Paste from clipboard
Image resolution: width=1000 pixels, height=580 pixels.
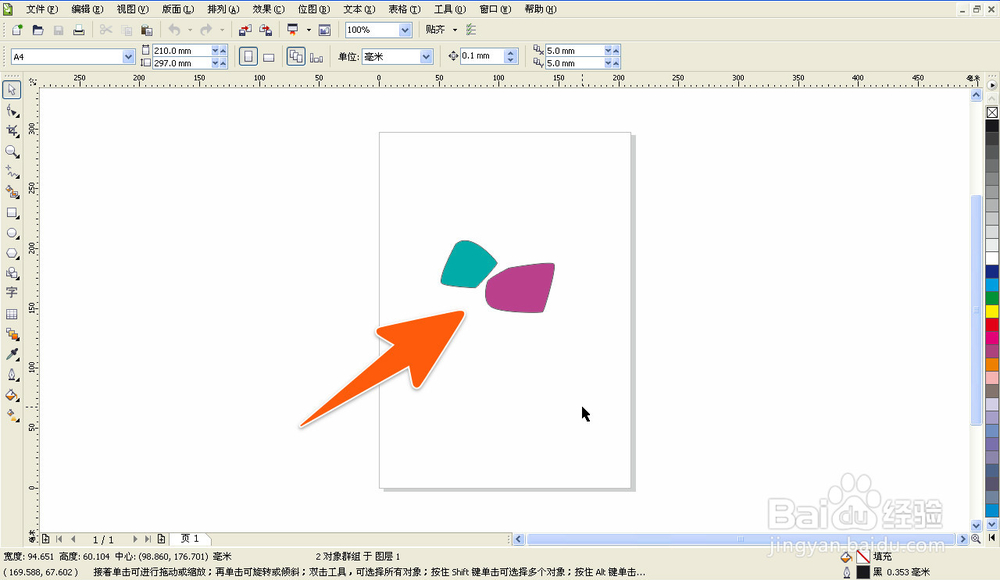click(x=147, y=30)
